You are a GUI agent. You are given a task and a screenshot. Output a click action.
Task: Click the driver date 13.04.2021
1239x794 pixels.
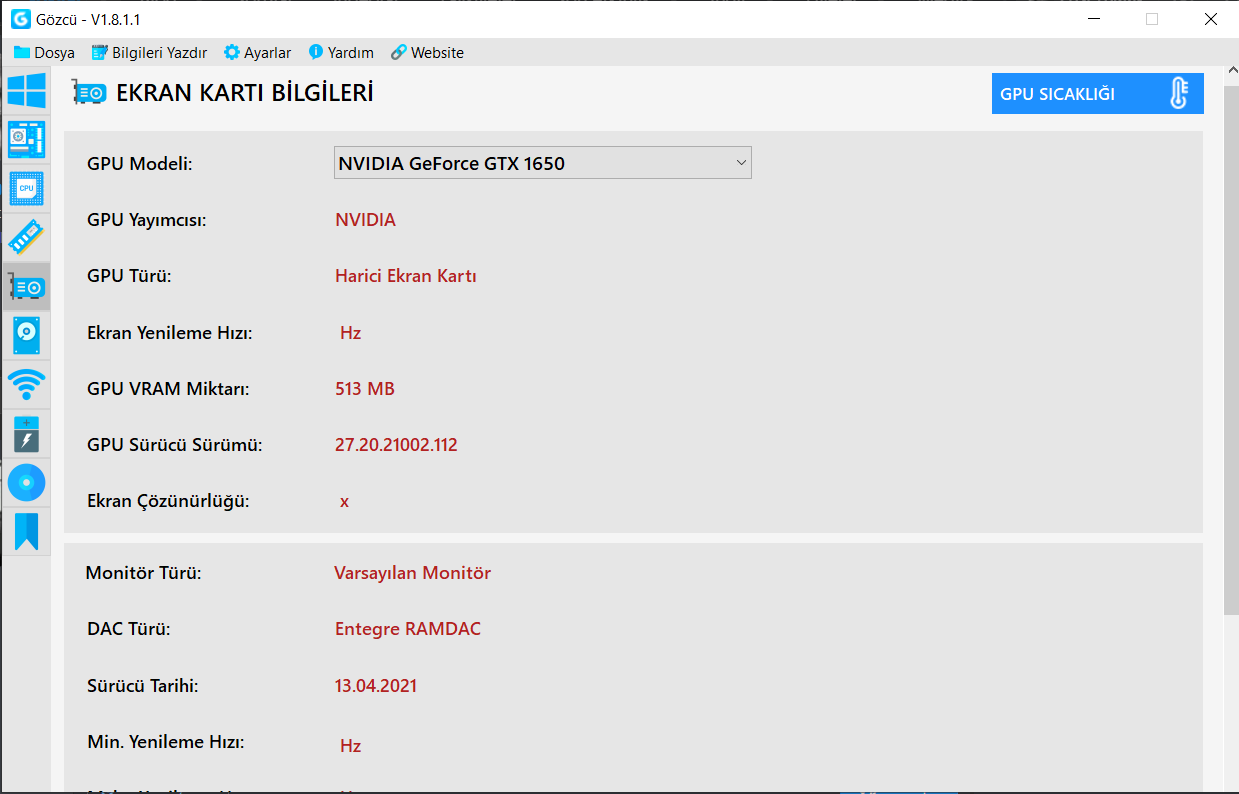(376, 686)
